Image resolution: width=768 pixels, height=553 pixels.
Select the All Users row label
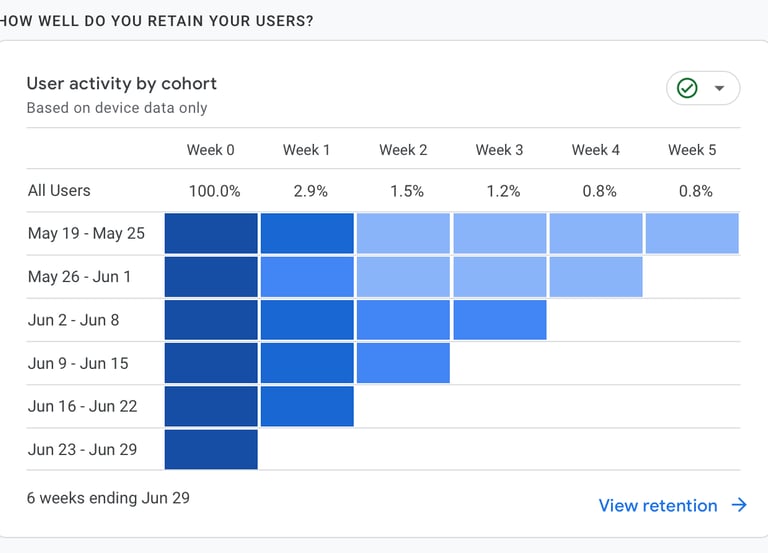59,190
